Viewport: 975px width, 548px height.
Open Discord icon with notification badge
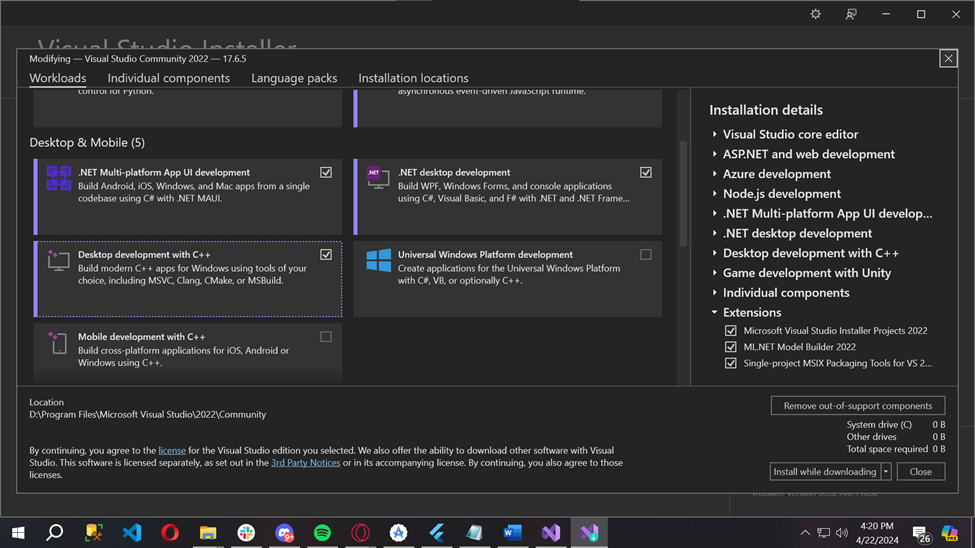pyautogui.click(x=284, y=532)
